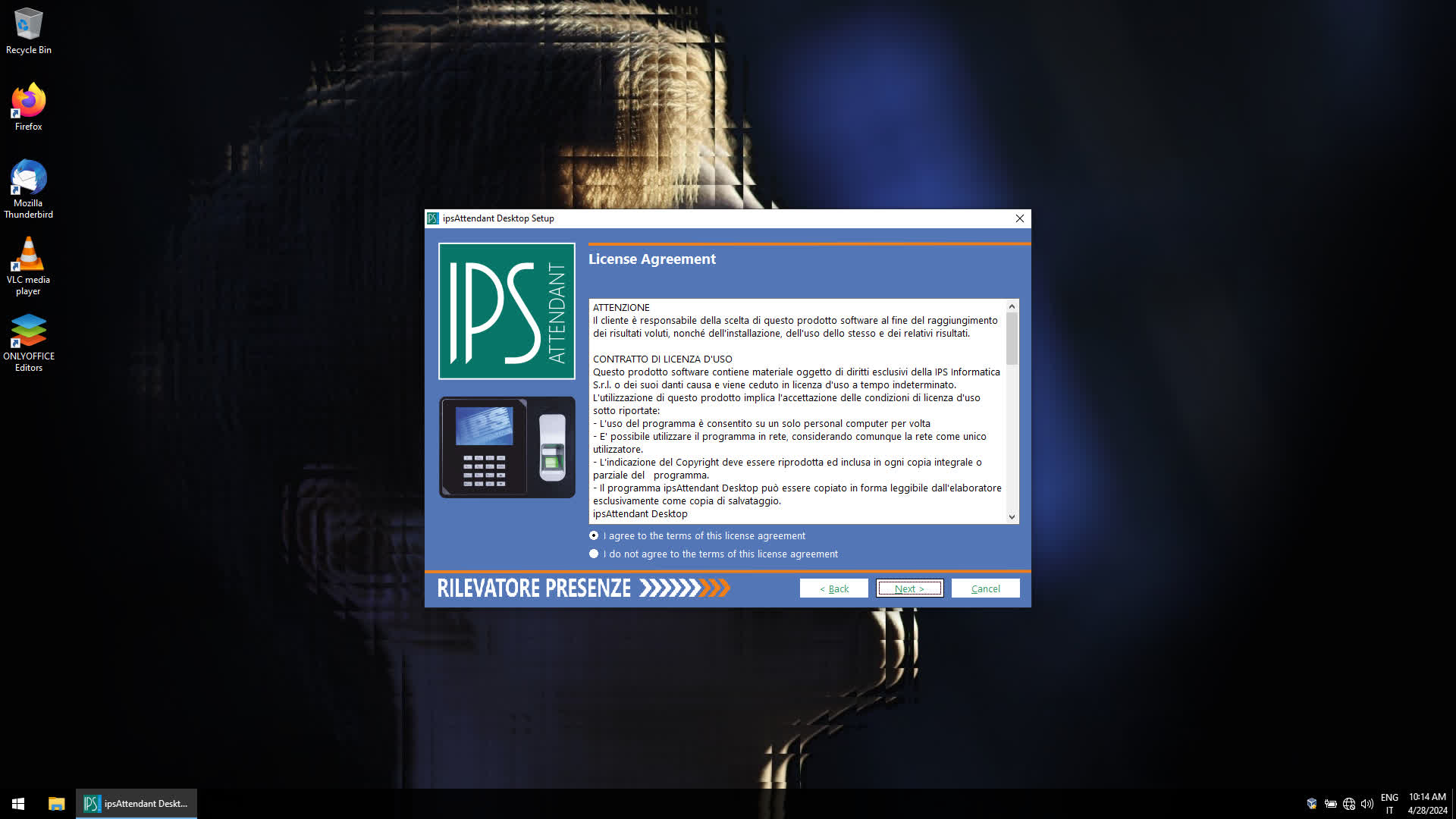Click the ipsAttendant Desktop taskbar item
Image resolution: width=1456 pixels, height=819 pixels.
[x=136, y=804]
